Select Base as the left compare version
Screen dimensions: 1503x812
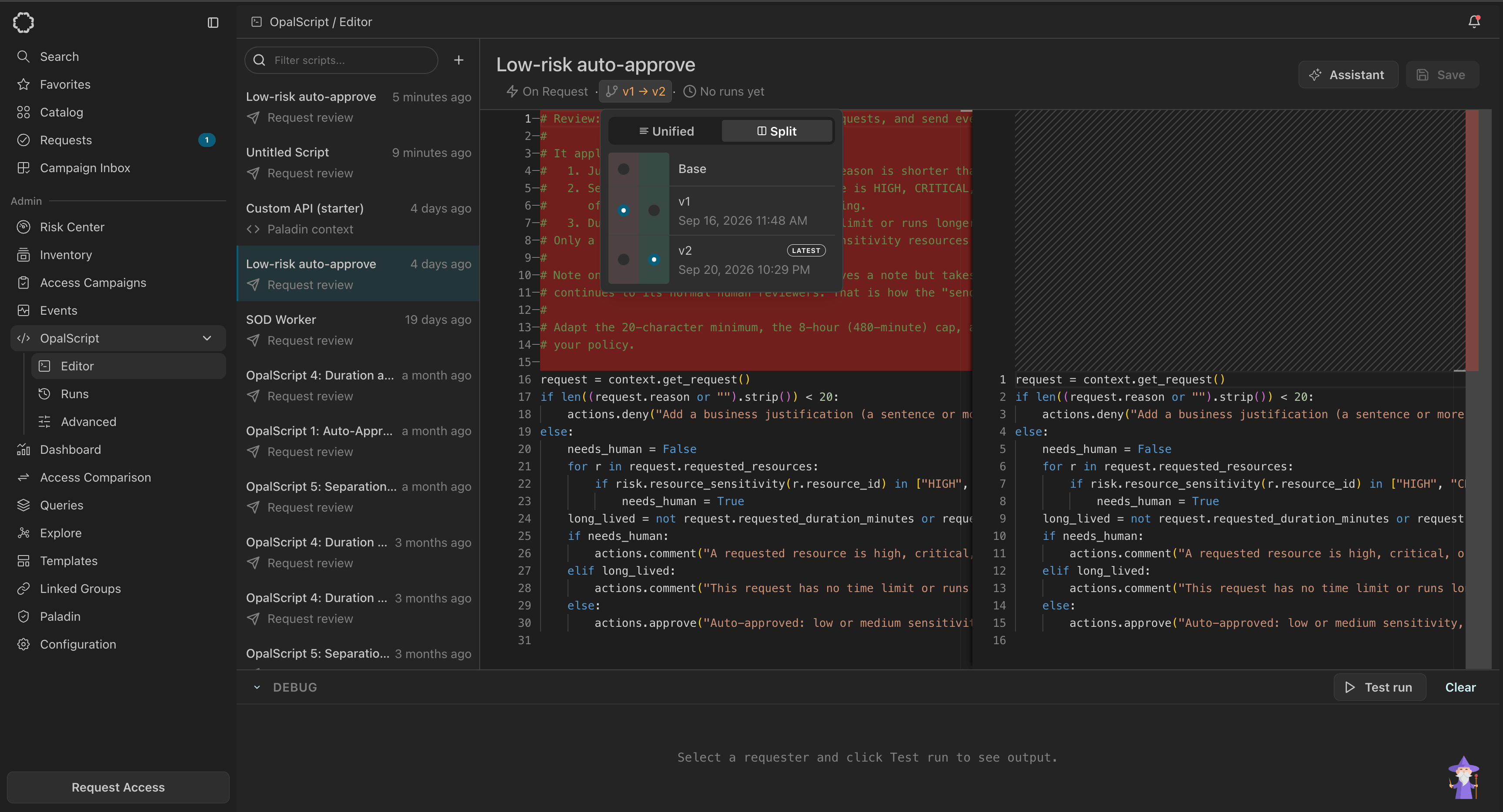[624, 169]
